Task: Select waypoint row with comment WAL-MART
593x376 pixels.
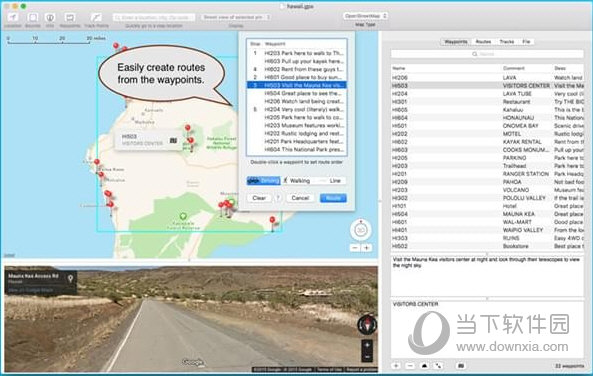Action: pyautogui.click(x=487, y=222)
